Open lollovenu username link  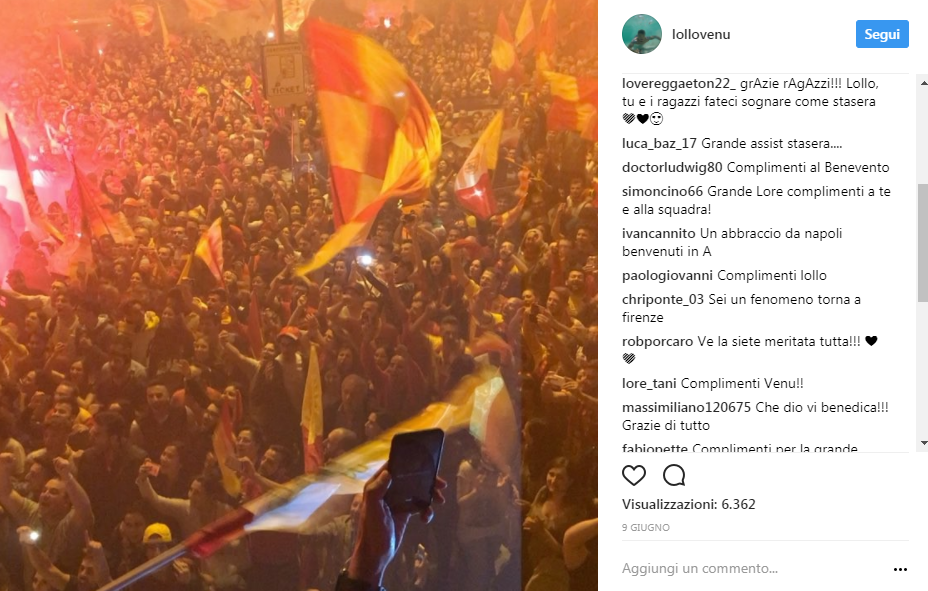point(701,34)
